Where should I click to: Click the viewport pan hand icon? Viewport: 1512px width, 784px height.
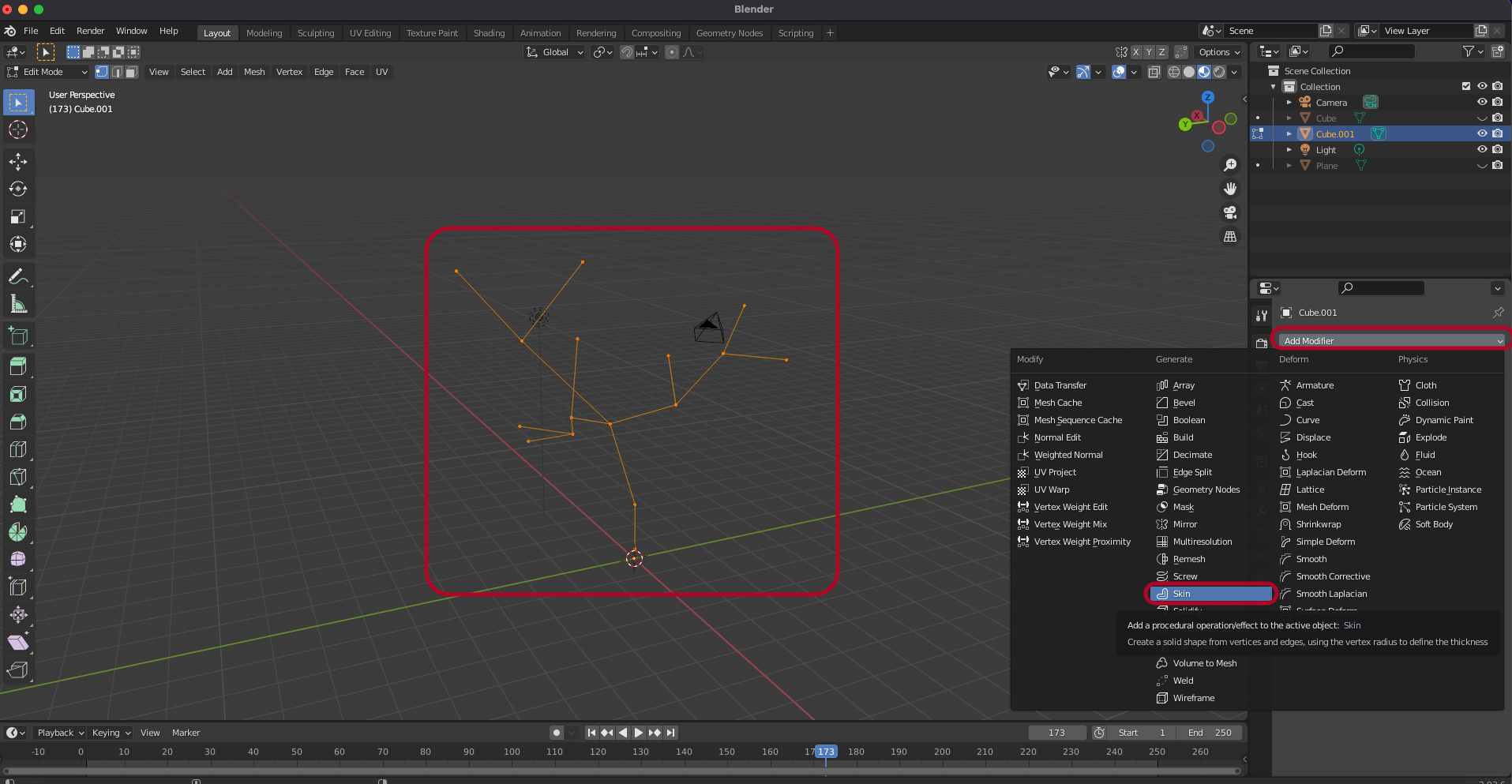coord(1230,189)
